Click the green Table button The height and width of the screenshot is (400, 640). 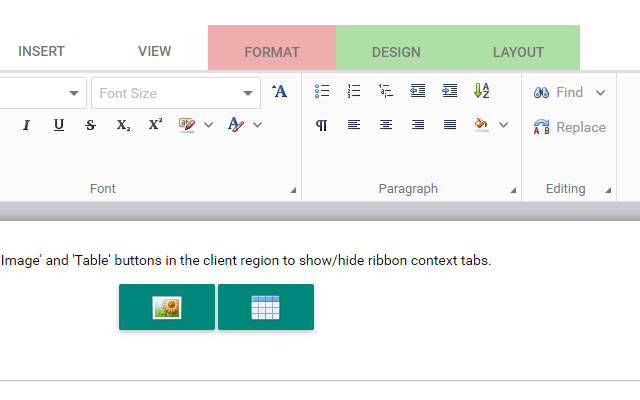[x=266, y=307]
